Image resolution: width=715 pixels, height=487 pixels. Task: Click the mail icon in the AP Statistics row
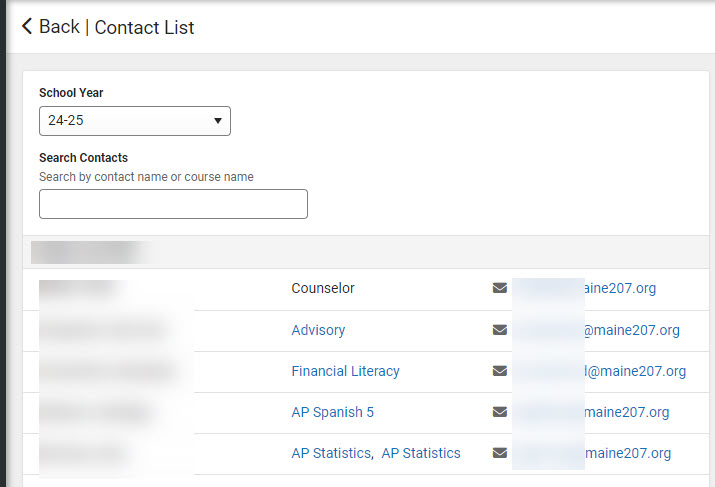(500, 453)
